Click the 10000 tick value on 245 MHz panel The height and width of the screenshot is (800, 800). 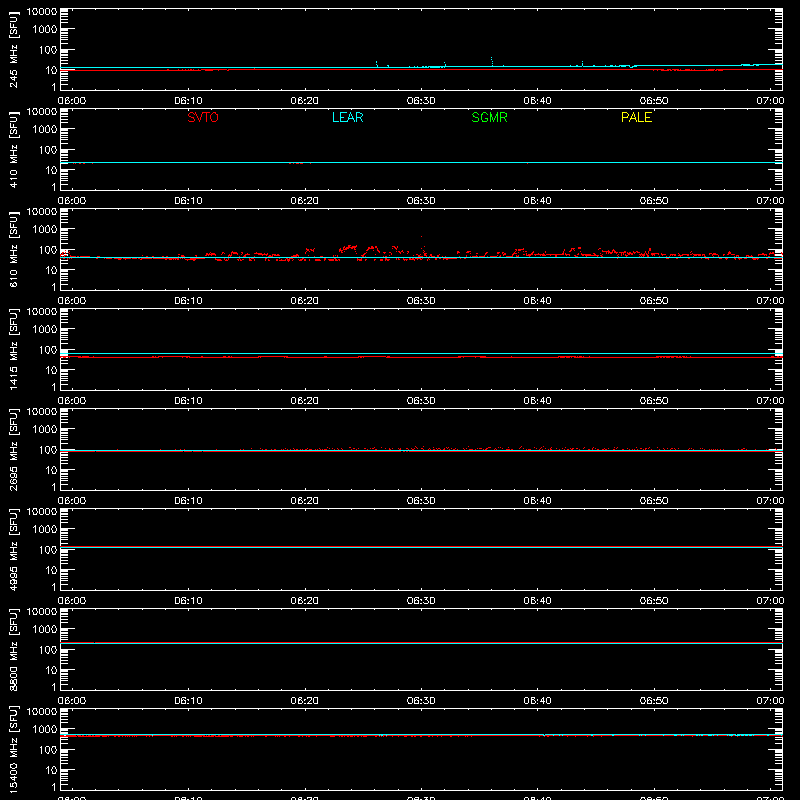click(42, 12)
